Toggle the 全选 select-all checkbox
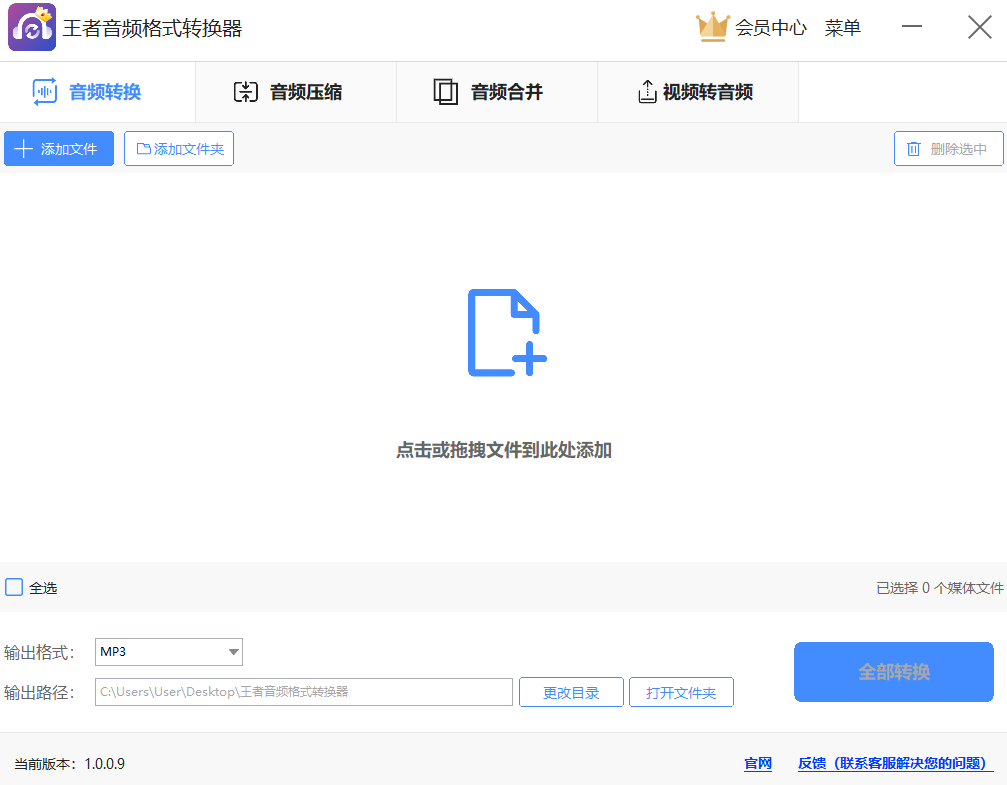1007x785 pixels. [14, 587]
